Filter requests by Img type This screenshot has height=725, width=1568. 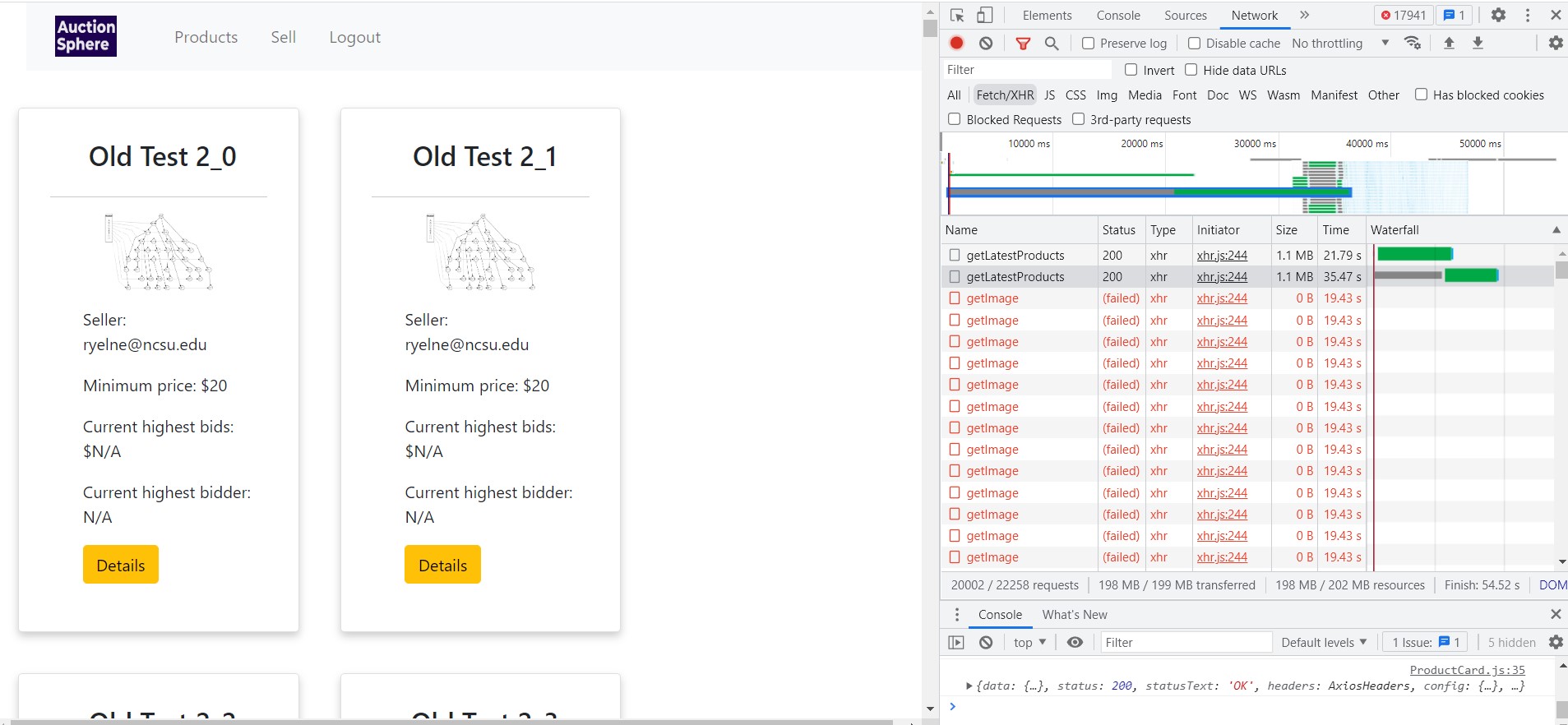1107,95
